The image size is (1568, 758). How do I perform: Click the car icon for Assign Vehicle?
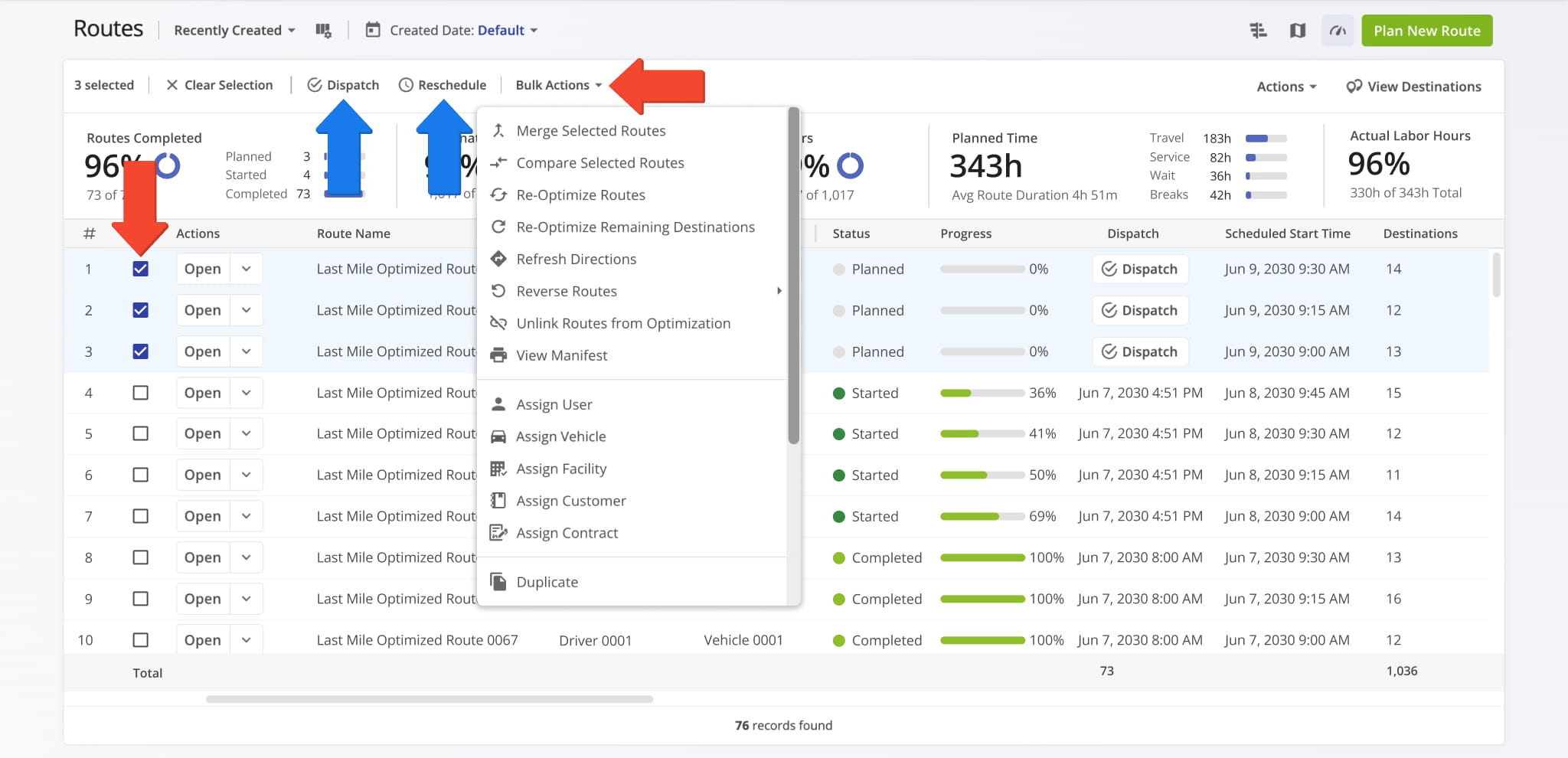click(498, 436)
